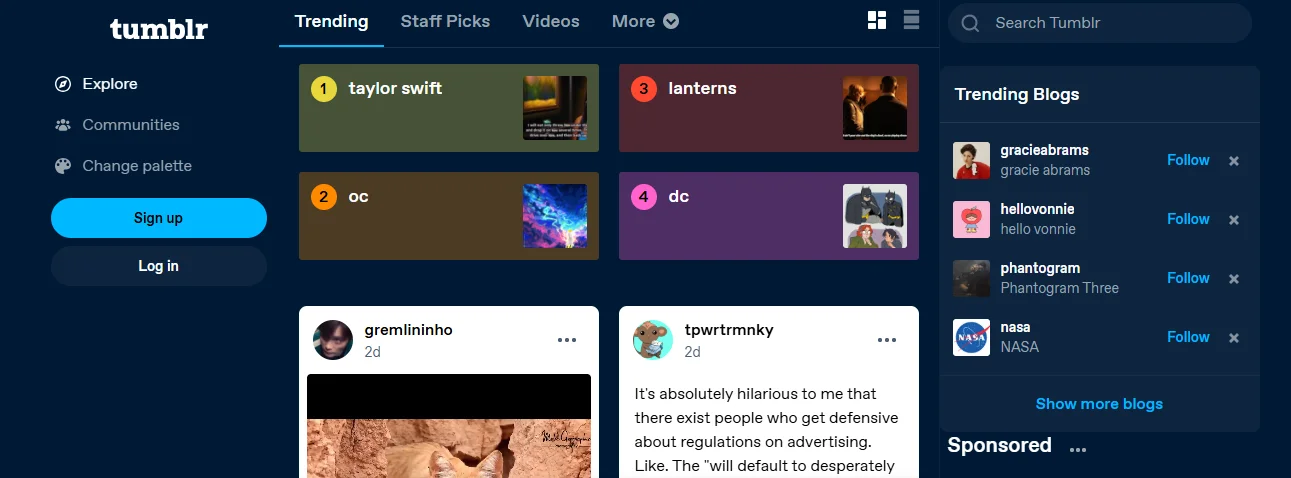Click the Log in button
The image size is (1291, 478).
(159, 266)
